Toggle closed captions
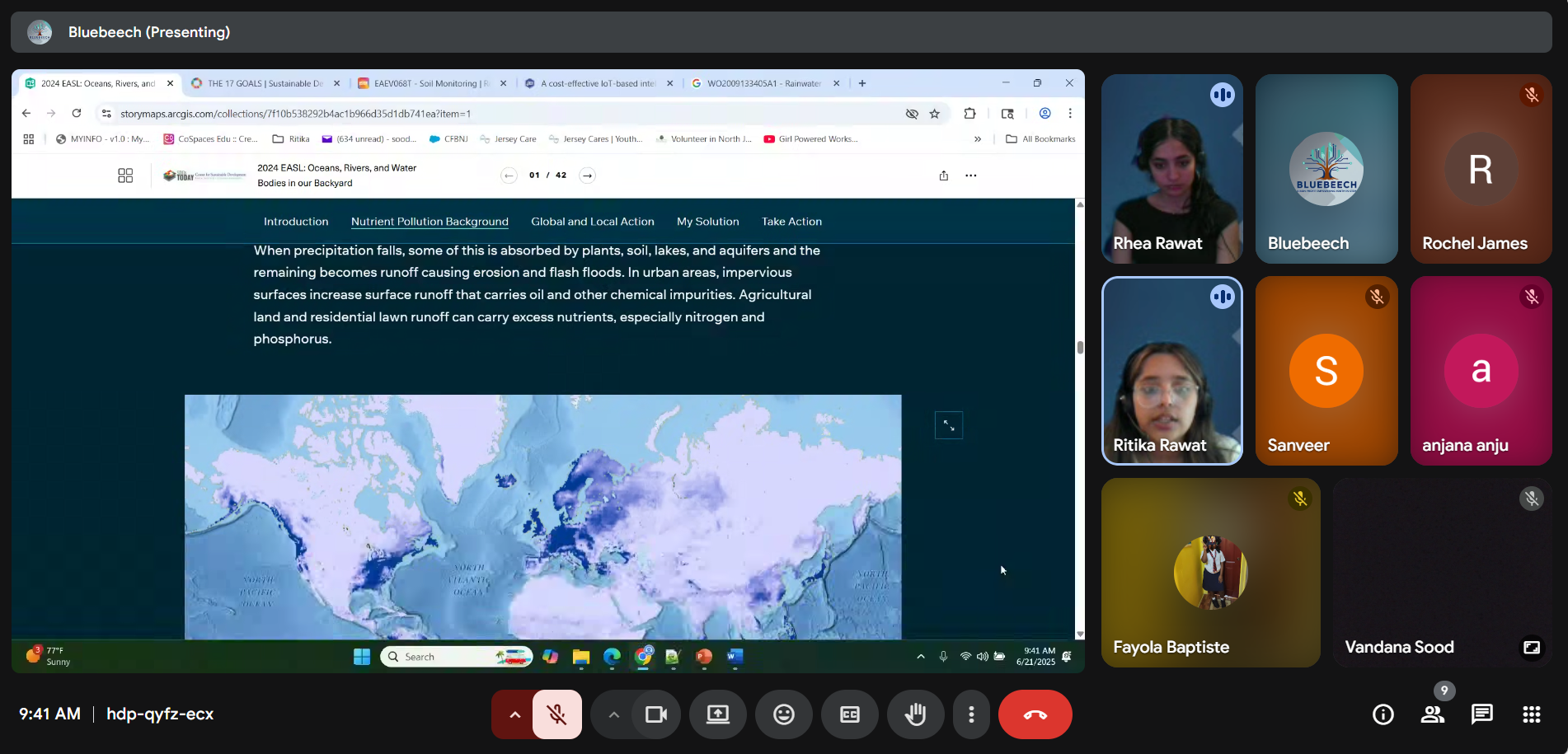The width and height of the screenshot is (1568, 754). 849,714
